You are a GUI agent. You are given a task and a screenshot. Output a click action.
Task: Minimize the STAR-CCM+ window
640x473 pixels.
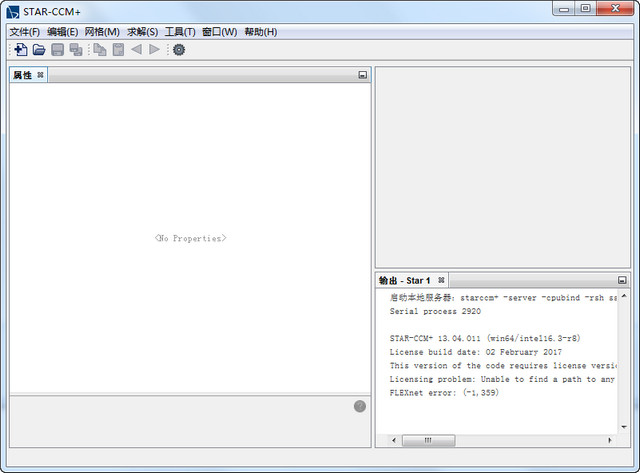click(x=564, y=9)
